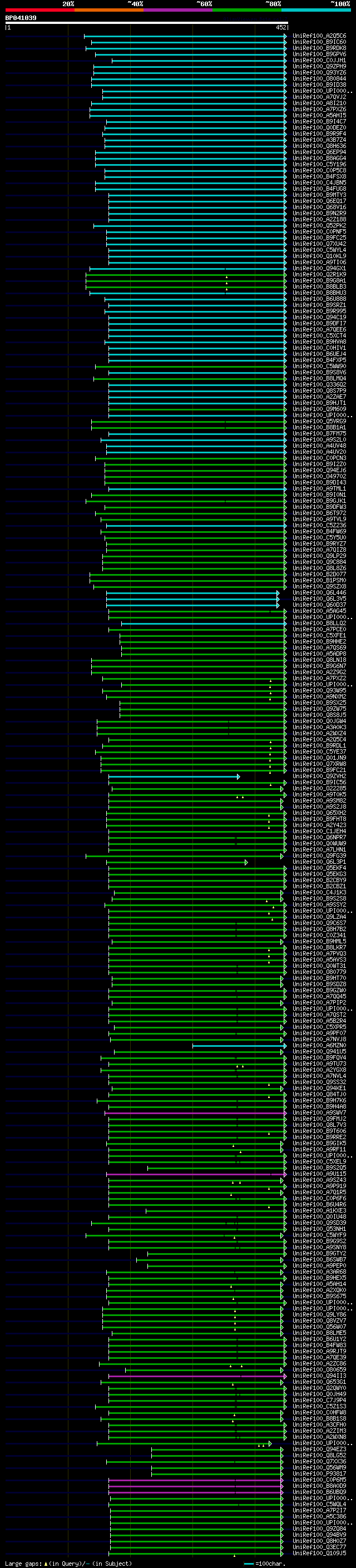
Task: Select the label UniRef100_Q109J5
Action: coord(319,1553)
